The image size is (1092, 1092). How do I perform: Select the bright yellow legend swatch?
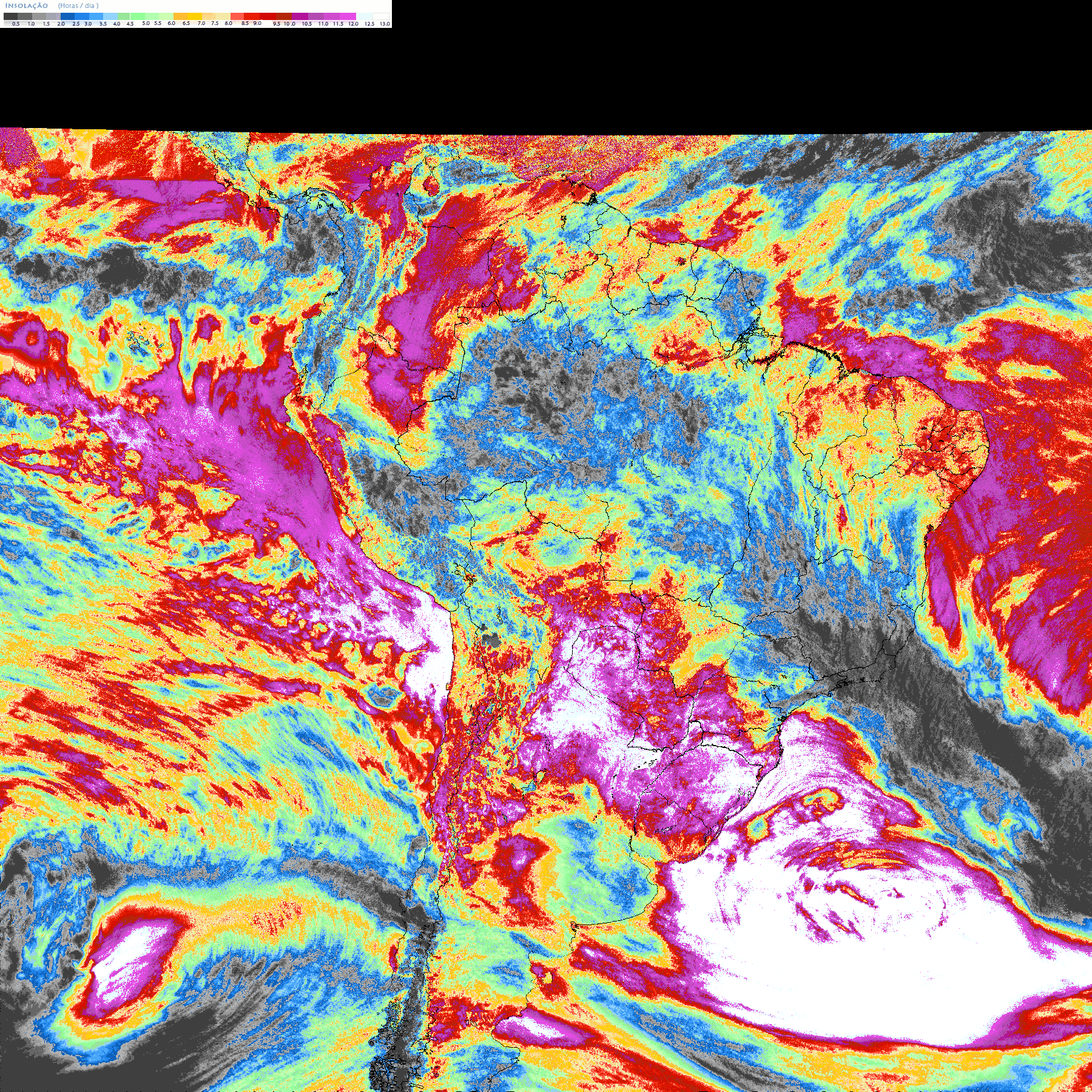point(195,16)
